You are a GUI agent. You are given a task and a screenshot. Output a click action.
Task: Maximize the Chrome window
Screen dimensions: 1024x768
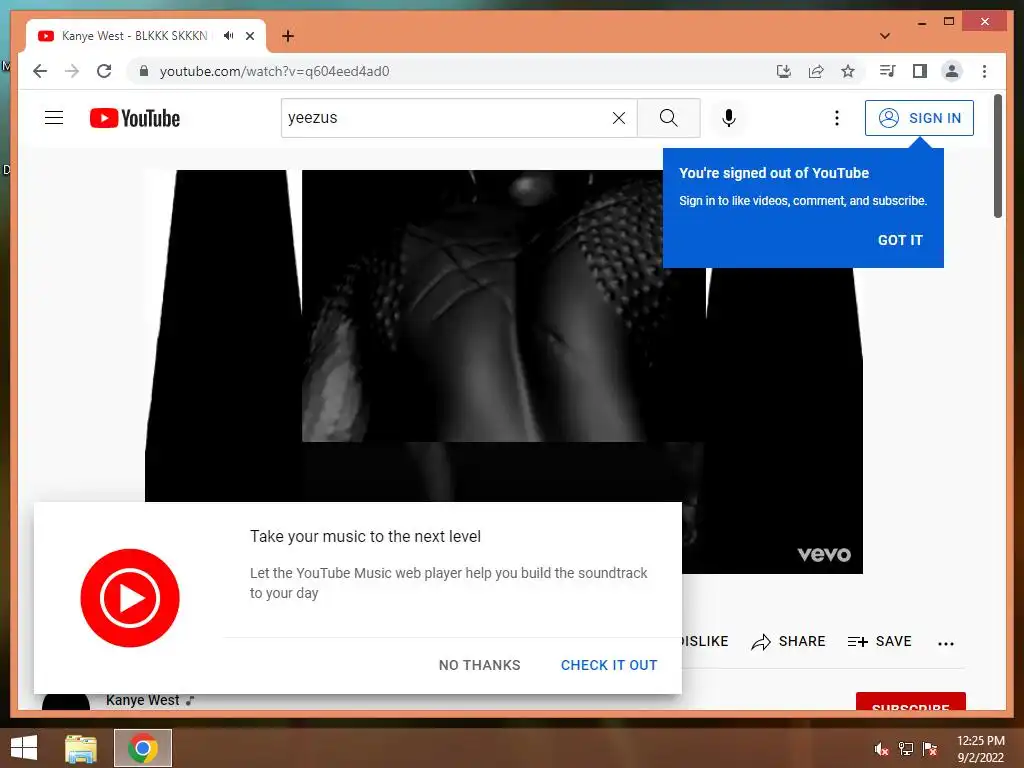point(949,22)
